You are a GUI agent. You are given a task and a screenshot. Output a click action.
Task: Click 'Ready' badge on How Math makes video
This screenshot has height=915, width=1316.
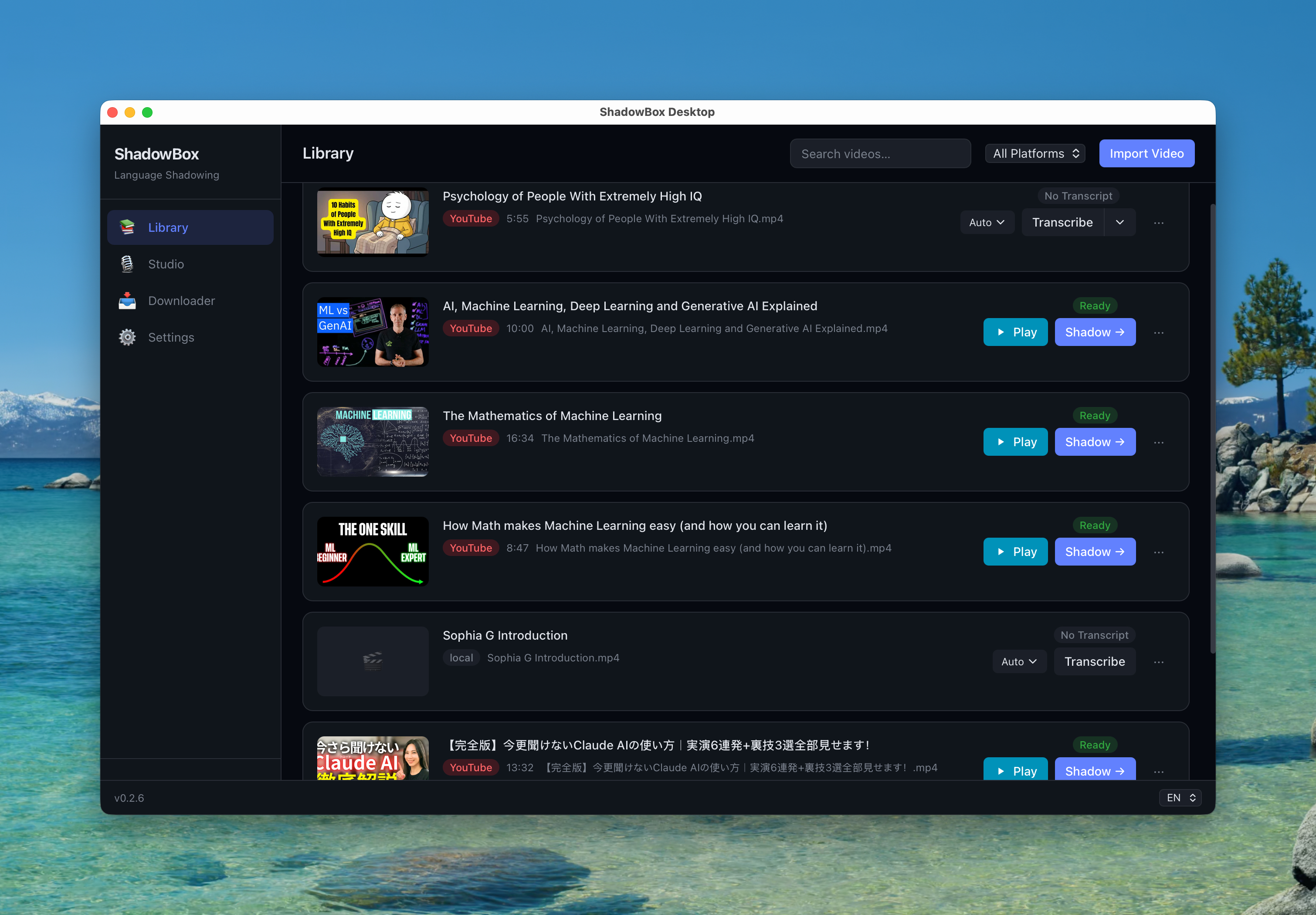point(1095,525)
